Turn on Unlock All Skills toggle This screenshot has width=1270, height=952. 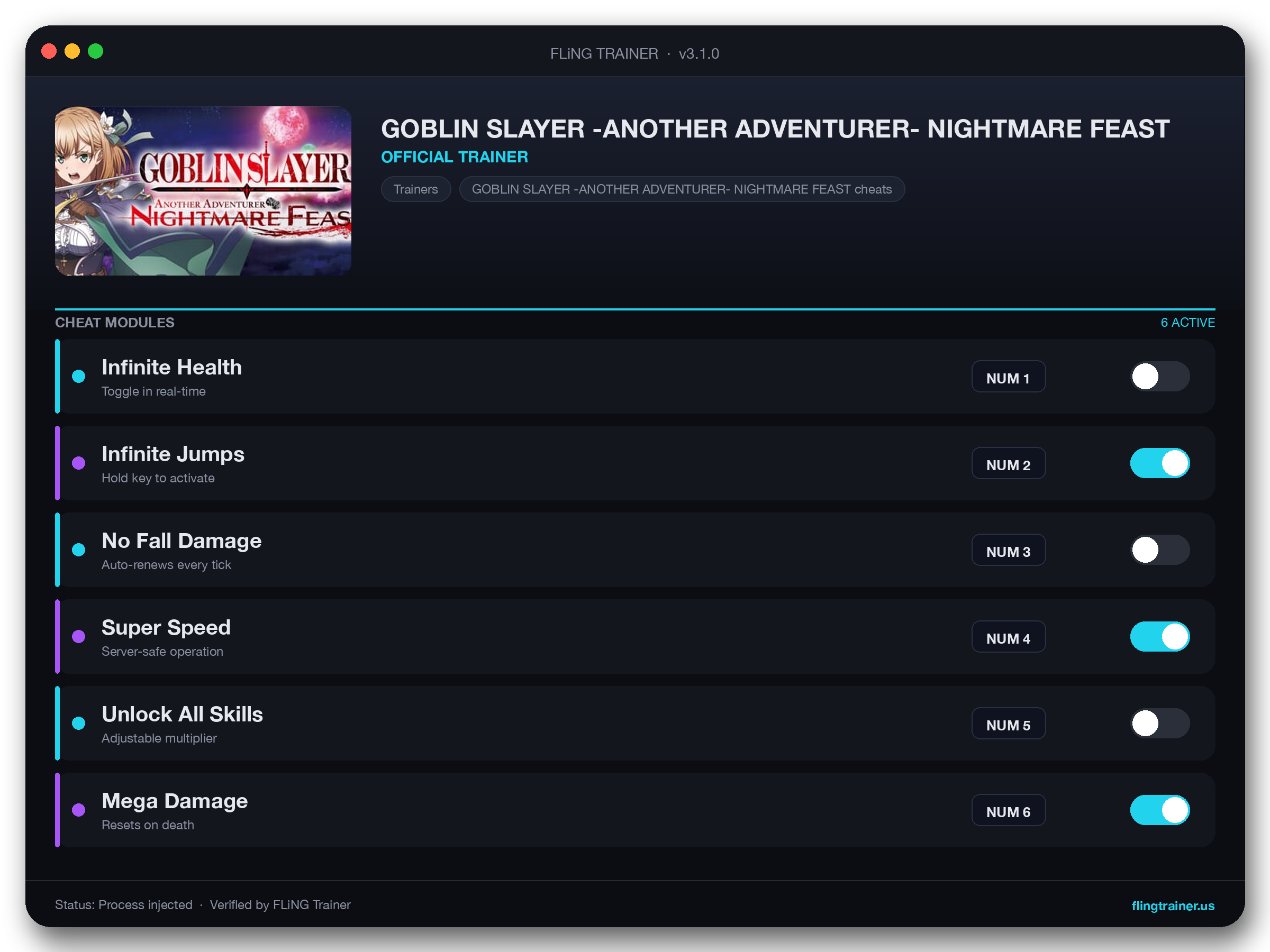point(1160,723)
